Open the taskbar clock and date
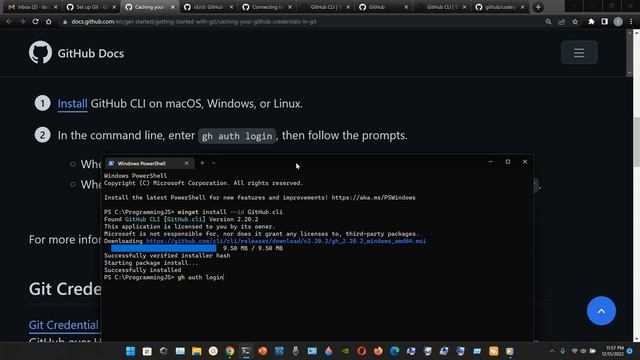The width and height of the screenshot is (640, 360). (612, 351)
